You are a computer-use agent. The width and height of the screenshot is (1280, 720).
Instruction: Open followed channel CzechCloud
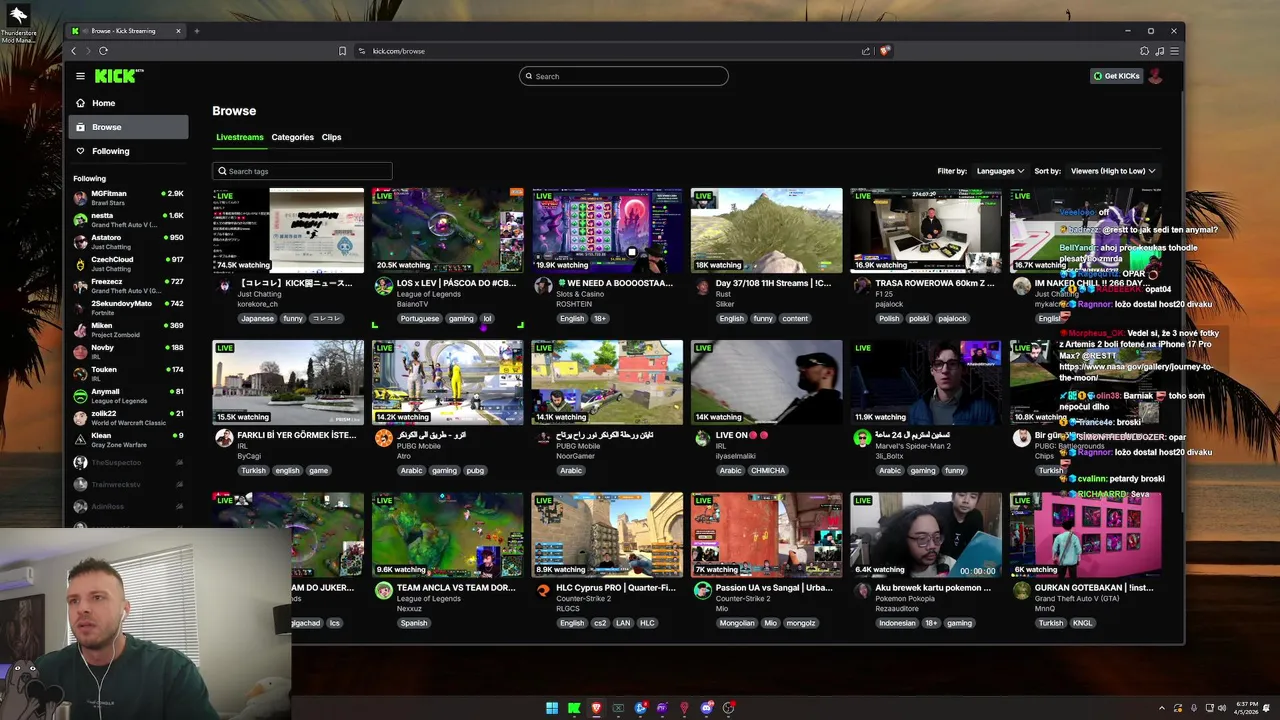click(x=128, y=263)
